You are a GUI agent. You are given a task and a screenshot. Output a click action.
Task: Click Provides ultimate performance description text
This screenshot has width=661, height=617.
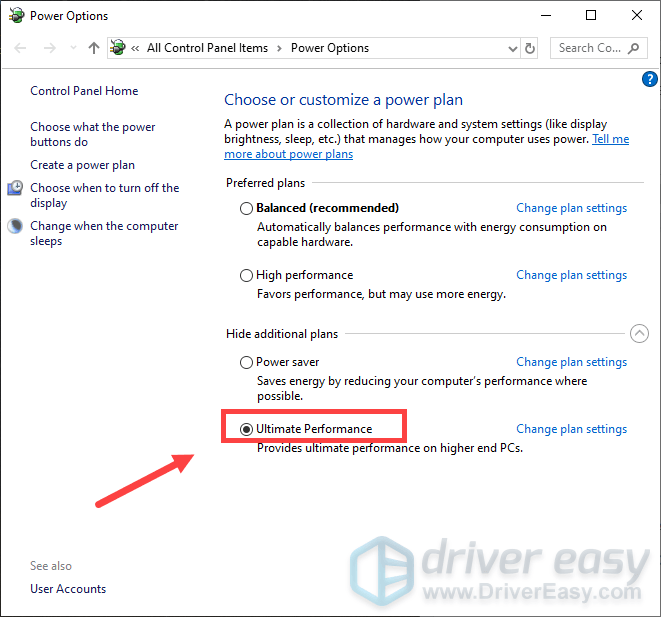[390, 448]
